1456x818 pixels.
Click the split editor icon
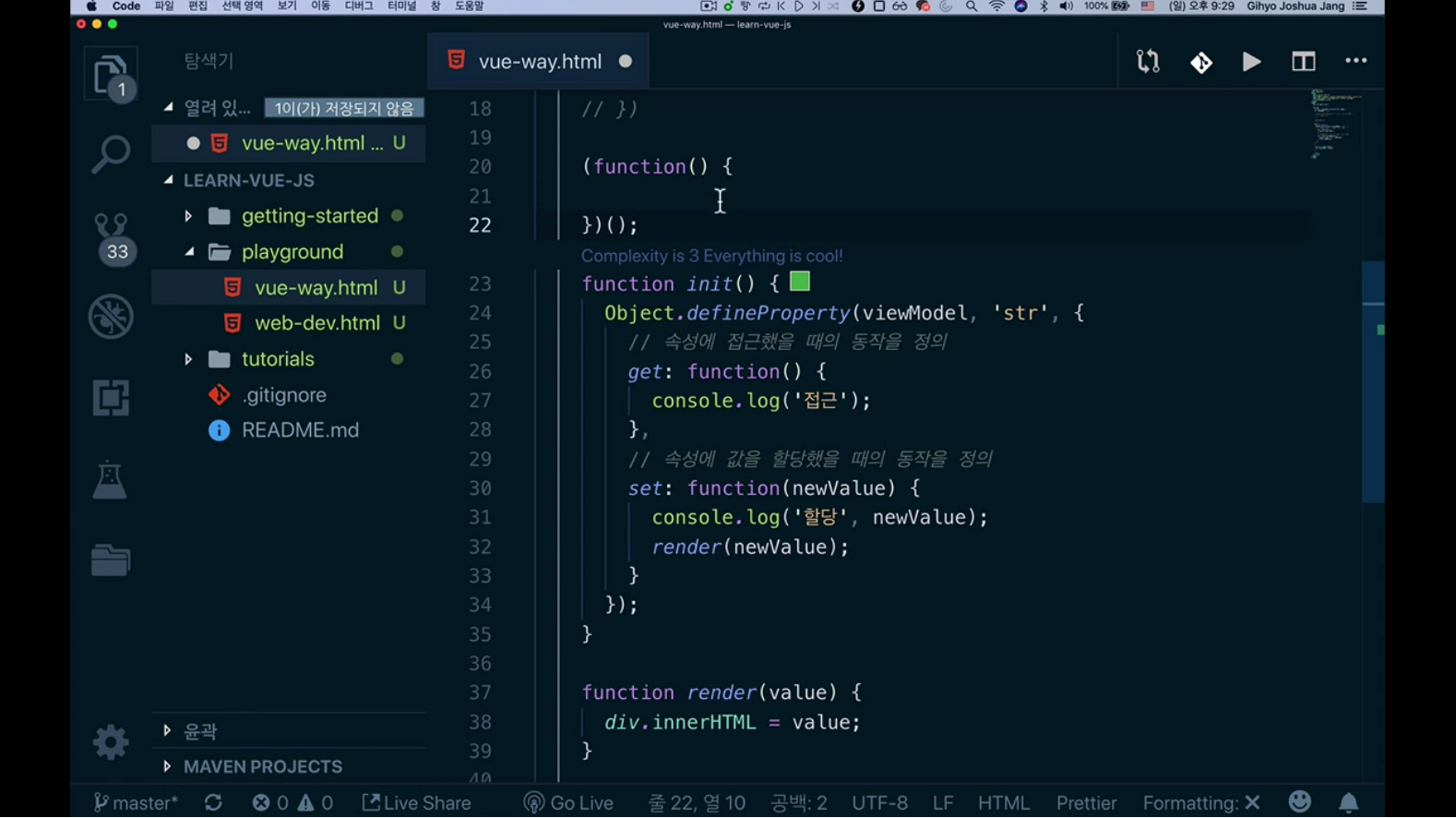(x=1303, y=62)
